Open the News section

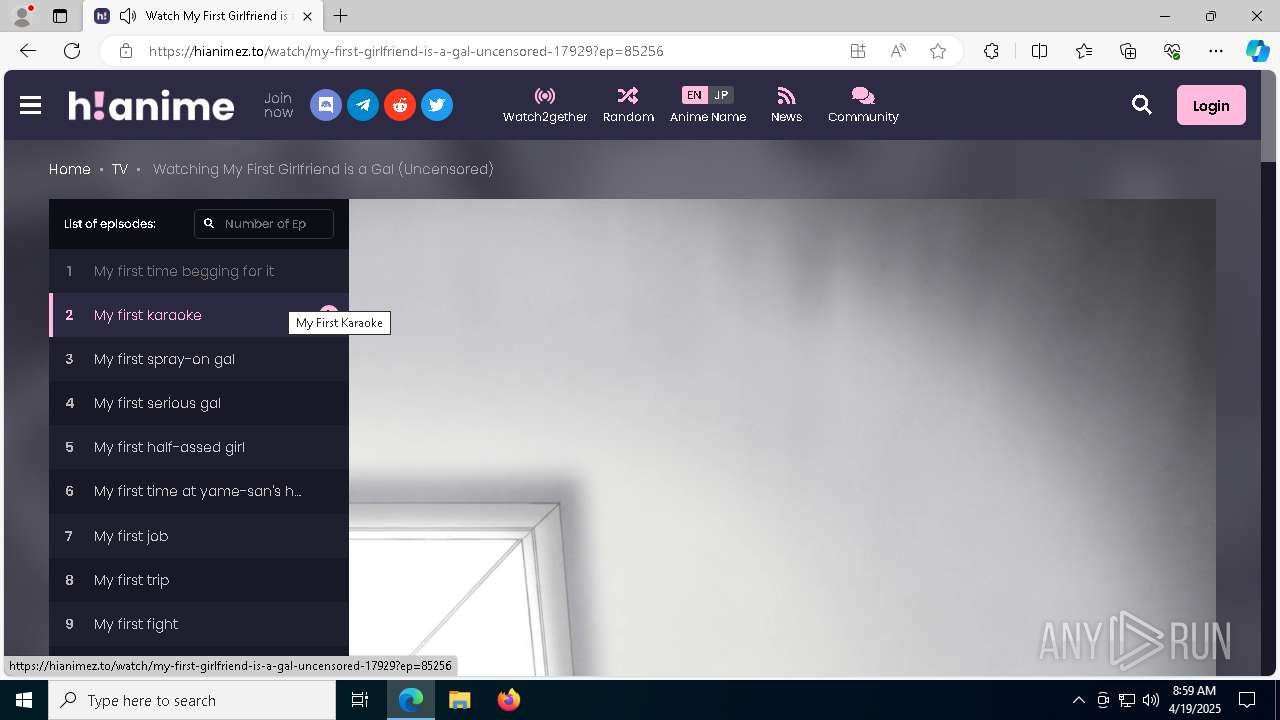pos(786,105)
